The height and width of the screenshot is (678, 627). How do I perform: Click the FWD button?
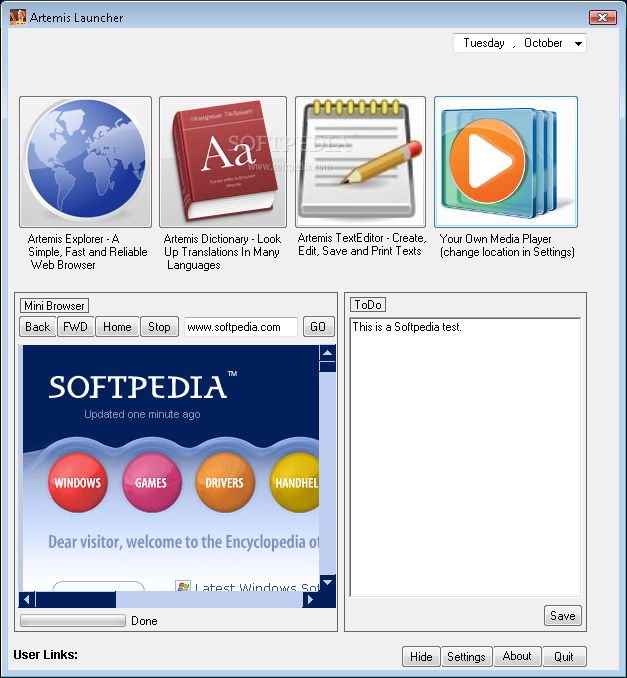click(76, 326)
